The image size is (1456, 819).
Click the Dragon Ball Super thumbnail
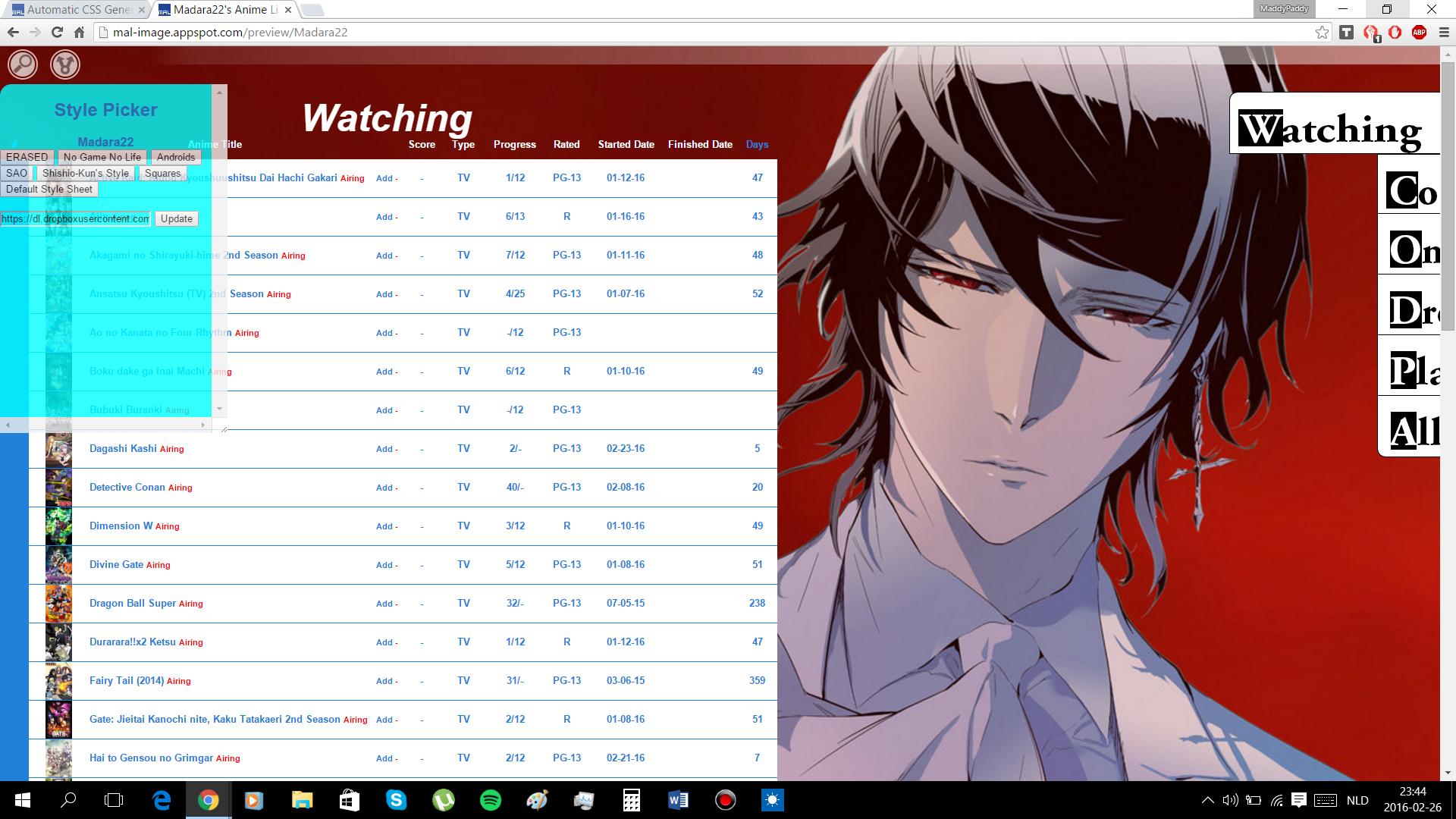[58, 604]
